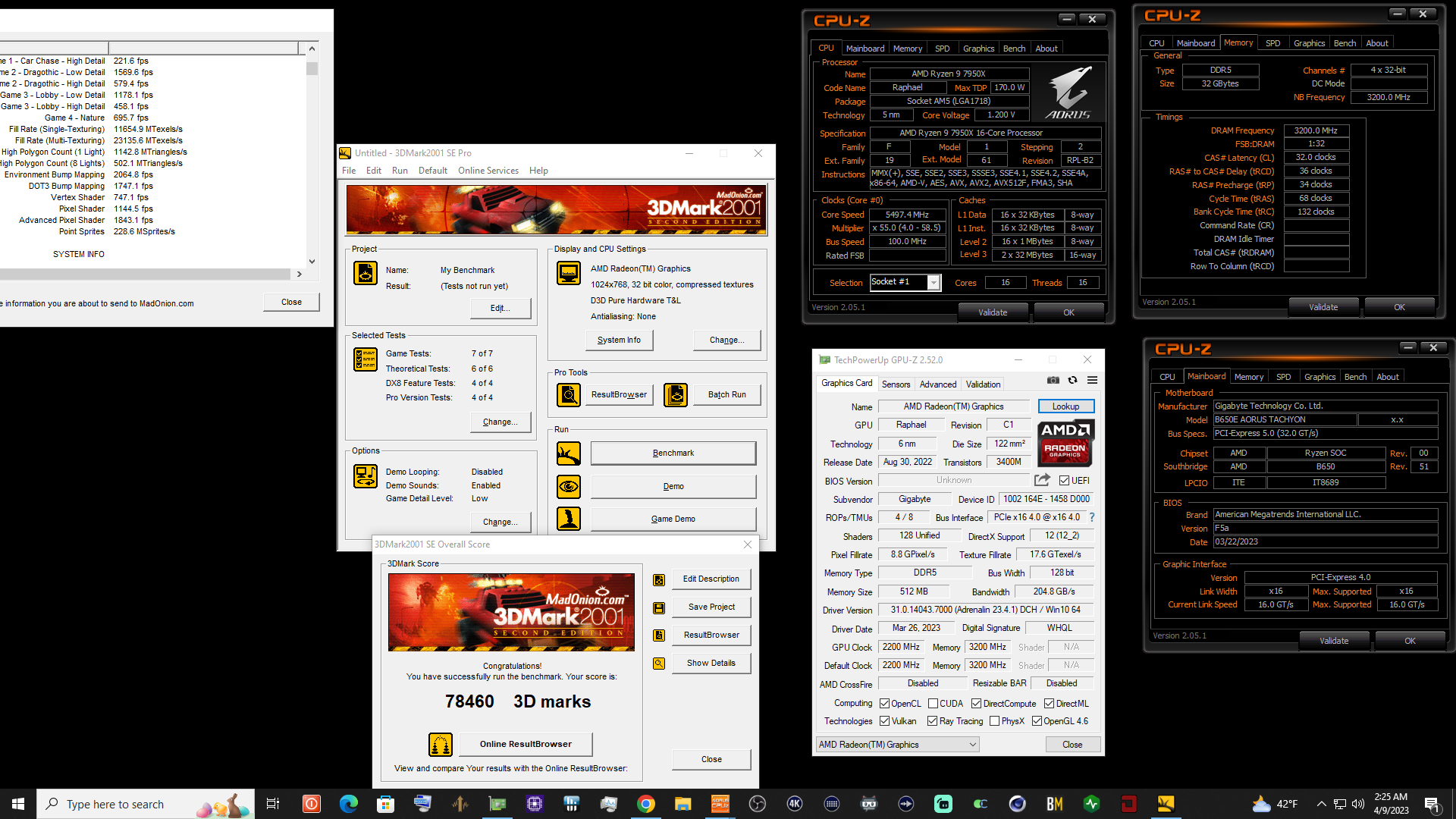Click the Game Demo joystick icon
Viewport: 1456px width, 819px height.
click(x=569, y=519)
